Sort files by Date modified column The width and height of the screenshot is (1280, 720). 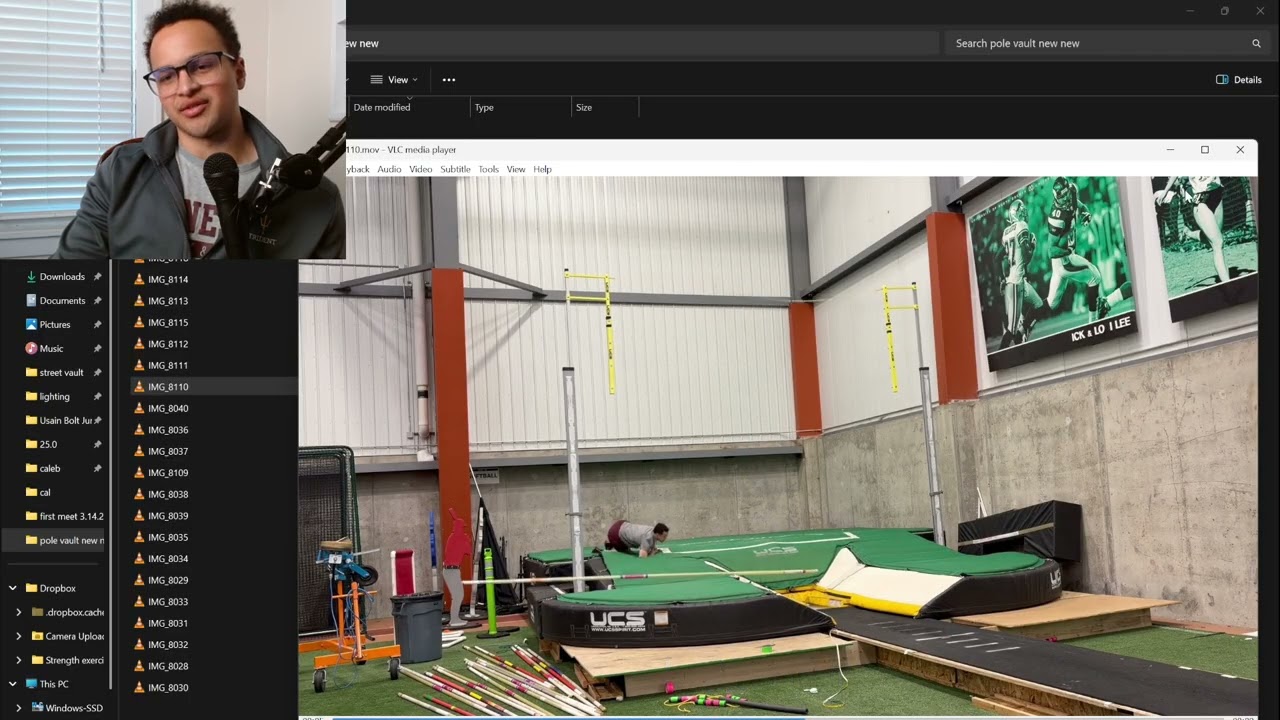pyautogui.click(x=408, y=107)
